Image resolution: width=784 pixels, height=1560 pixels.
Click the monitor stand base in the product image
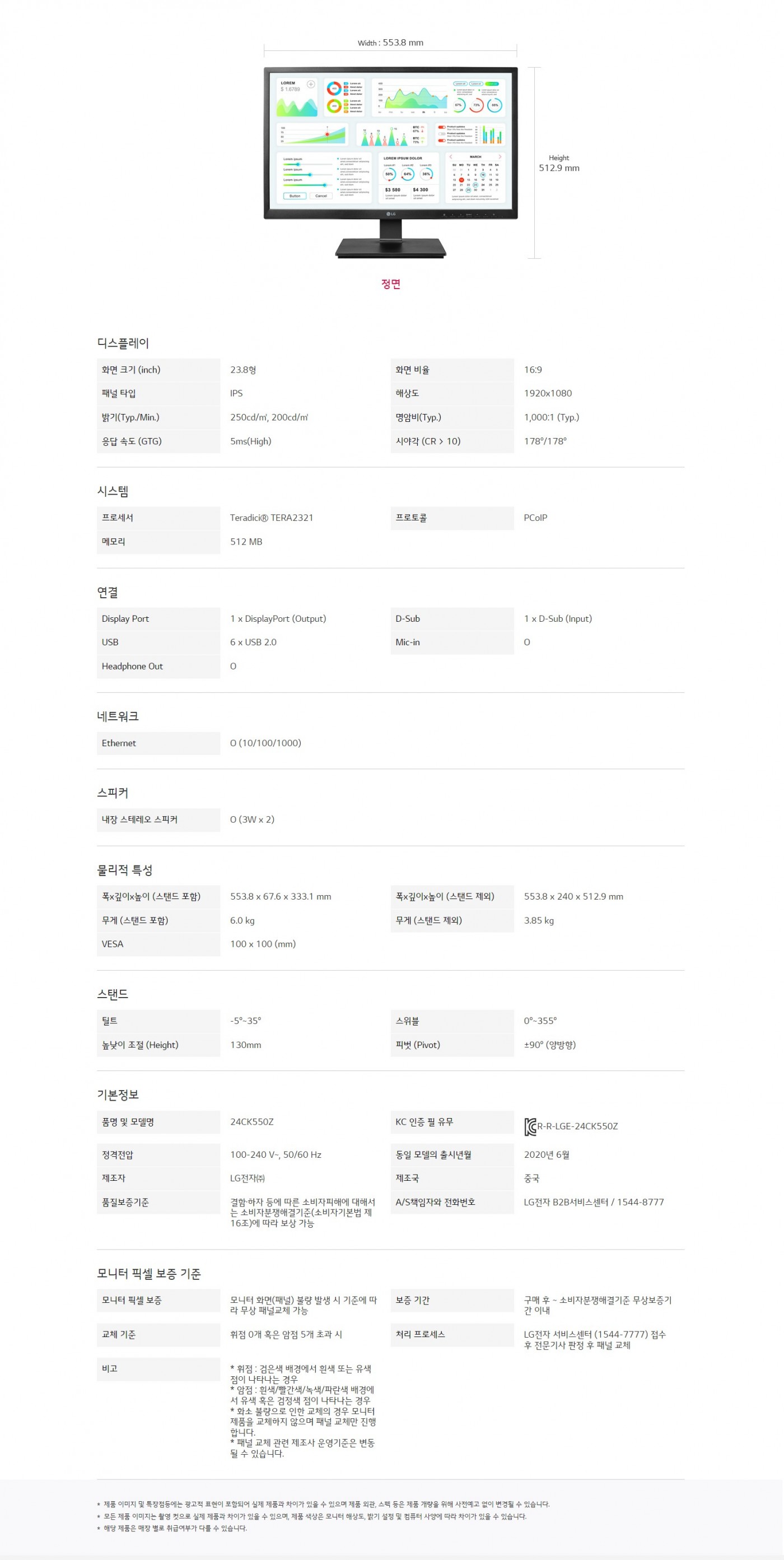coord(390,248)
